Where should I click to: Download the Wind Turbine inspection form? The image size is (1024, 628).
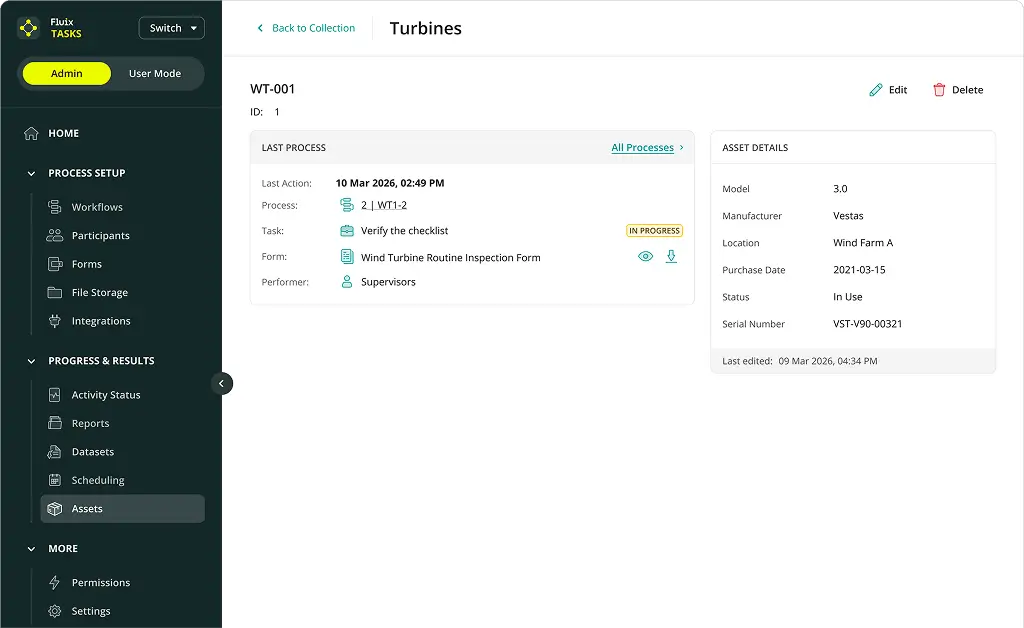tap(671, 257)
